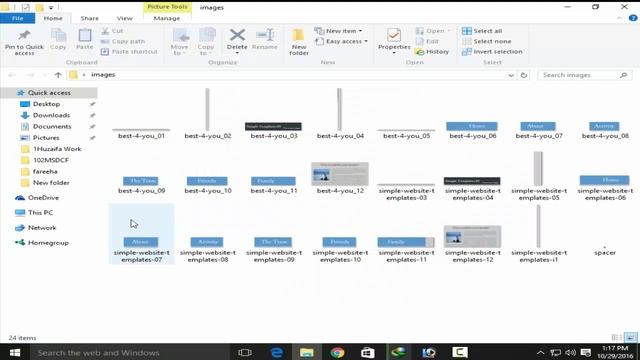Click taskbar search box
The width and height of the screenshot is (640, 360).
pyautogui.click(x=129, y=352)
